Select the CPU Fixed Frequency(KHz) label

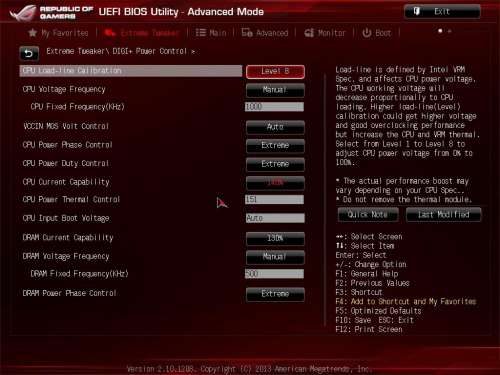[x=77, y=107]
